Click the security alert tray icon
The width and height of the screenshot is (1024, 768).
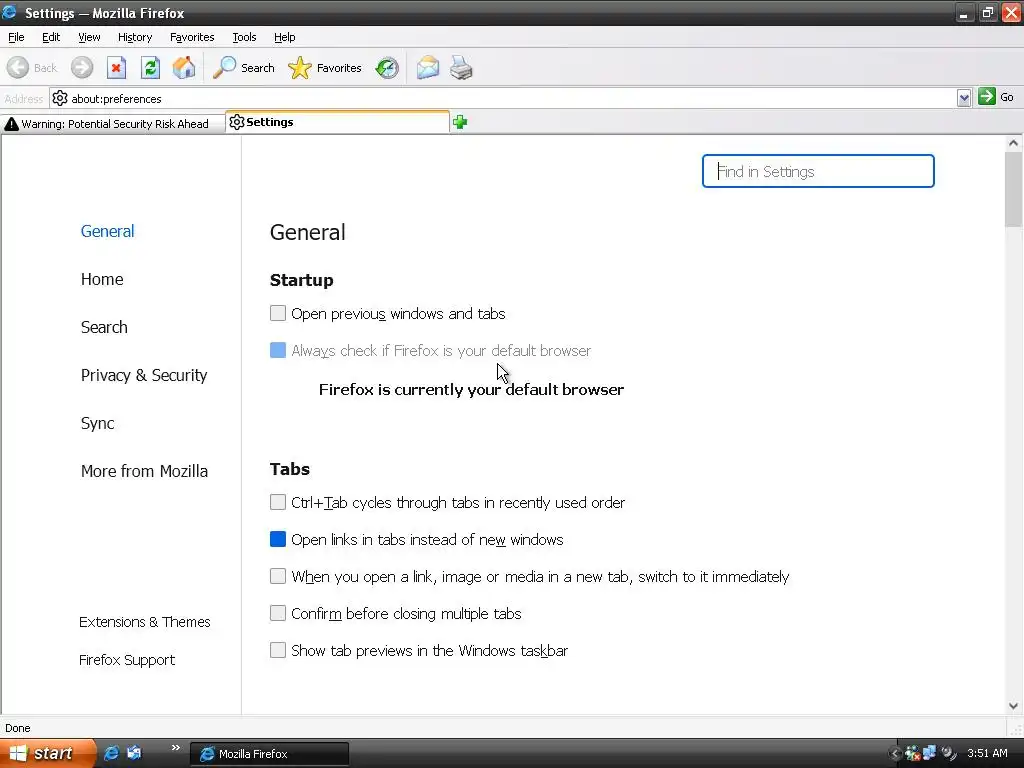(x=912, y=754)
